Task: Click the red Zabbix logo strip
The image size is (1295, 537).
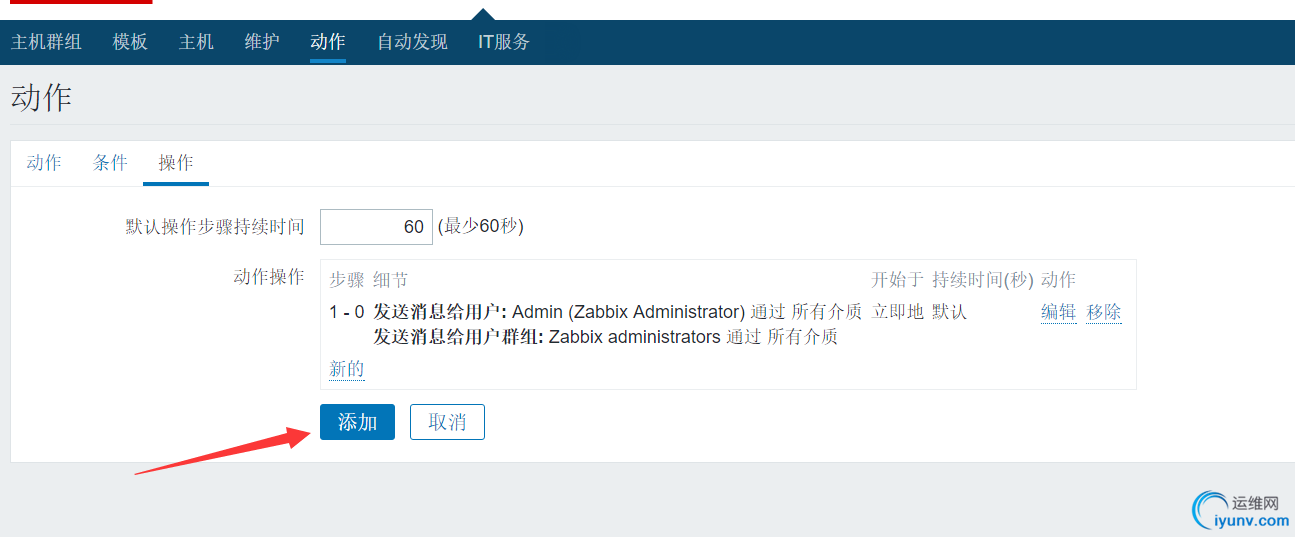Action: pos(78,2)
